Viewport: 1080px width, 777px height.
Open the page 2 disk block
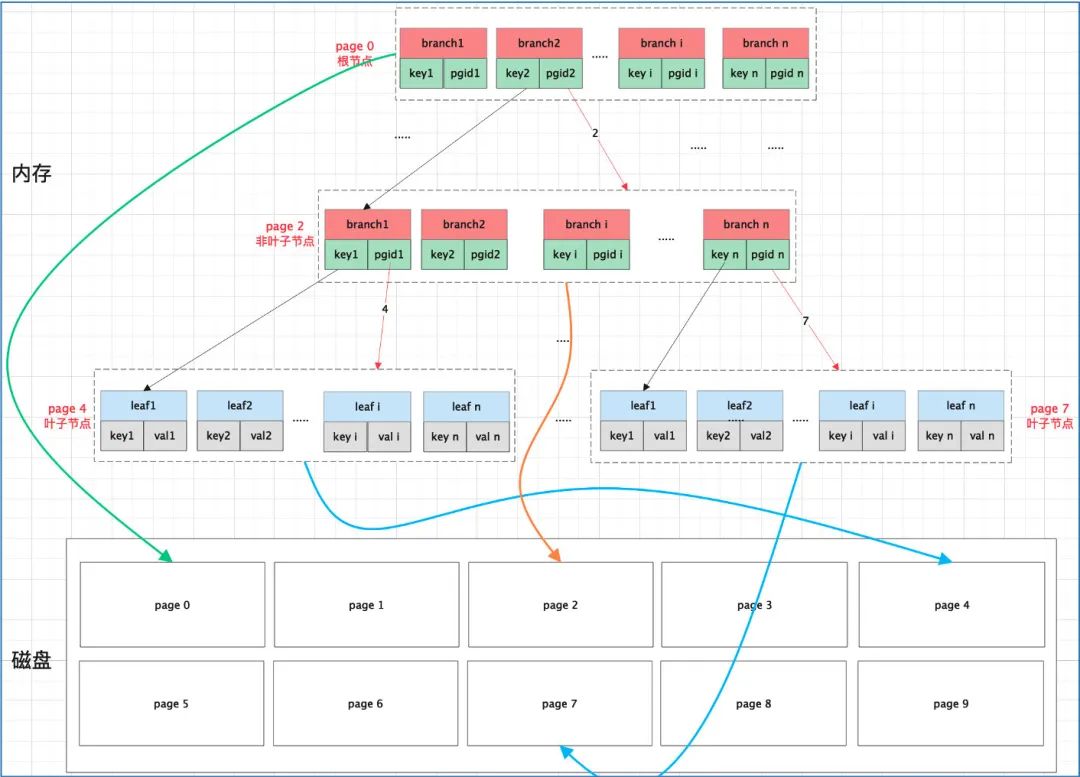tap(559, 605)
